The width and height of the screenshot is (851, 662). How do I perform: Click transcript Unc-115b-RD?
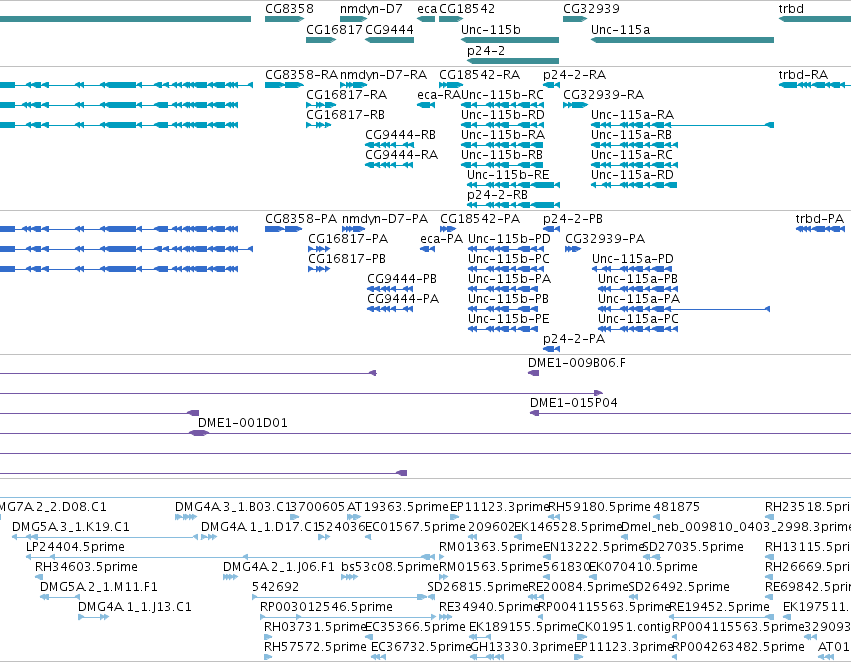(x=503, y=114)
